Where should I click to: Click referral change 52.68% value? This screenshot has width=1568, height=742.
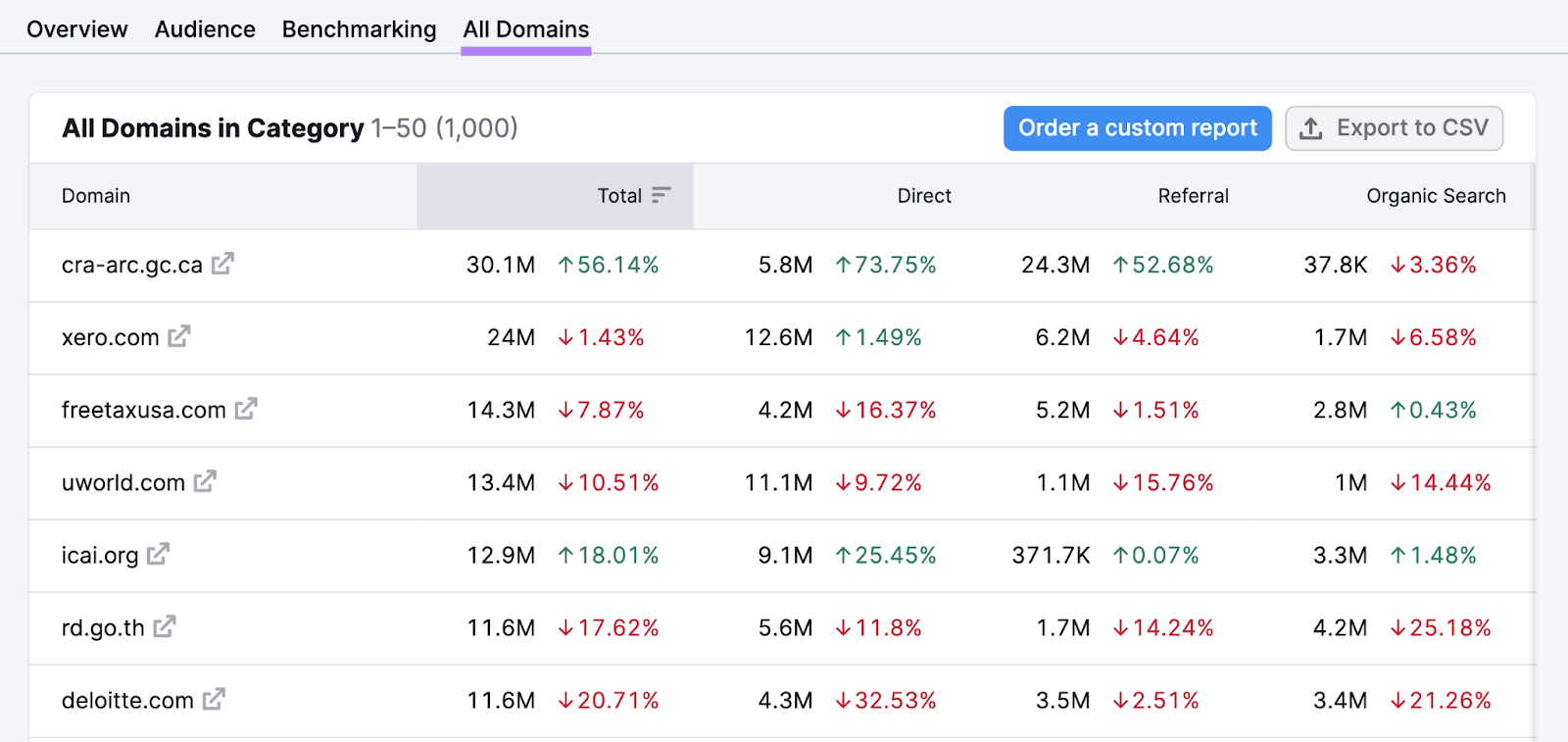click(1163, 265)
